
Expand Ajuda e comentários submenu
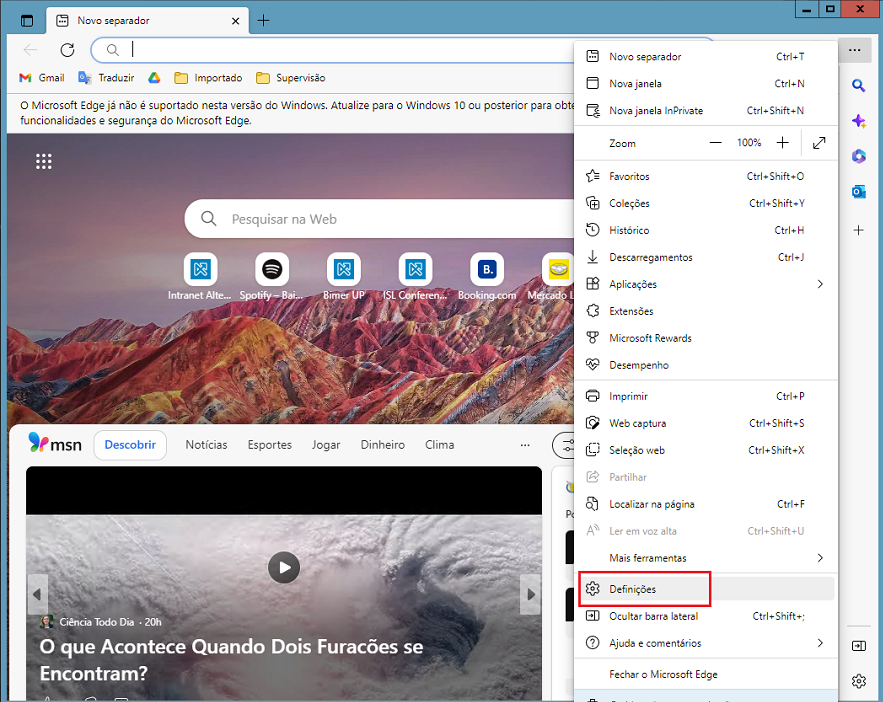pyautogui.click(x=820, y=643)
